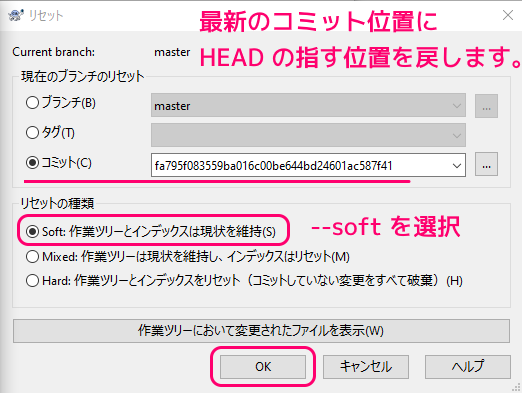The image size is (522, 393).
Task: Click inside the commit hash text field
Action: coord(300,165)
